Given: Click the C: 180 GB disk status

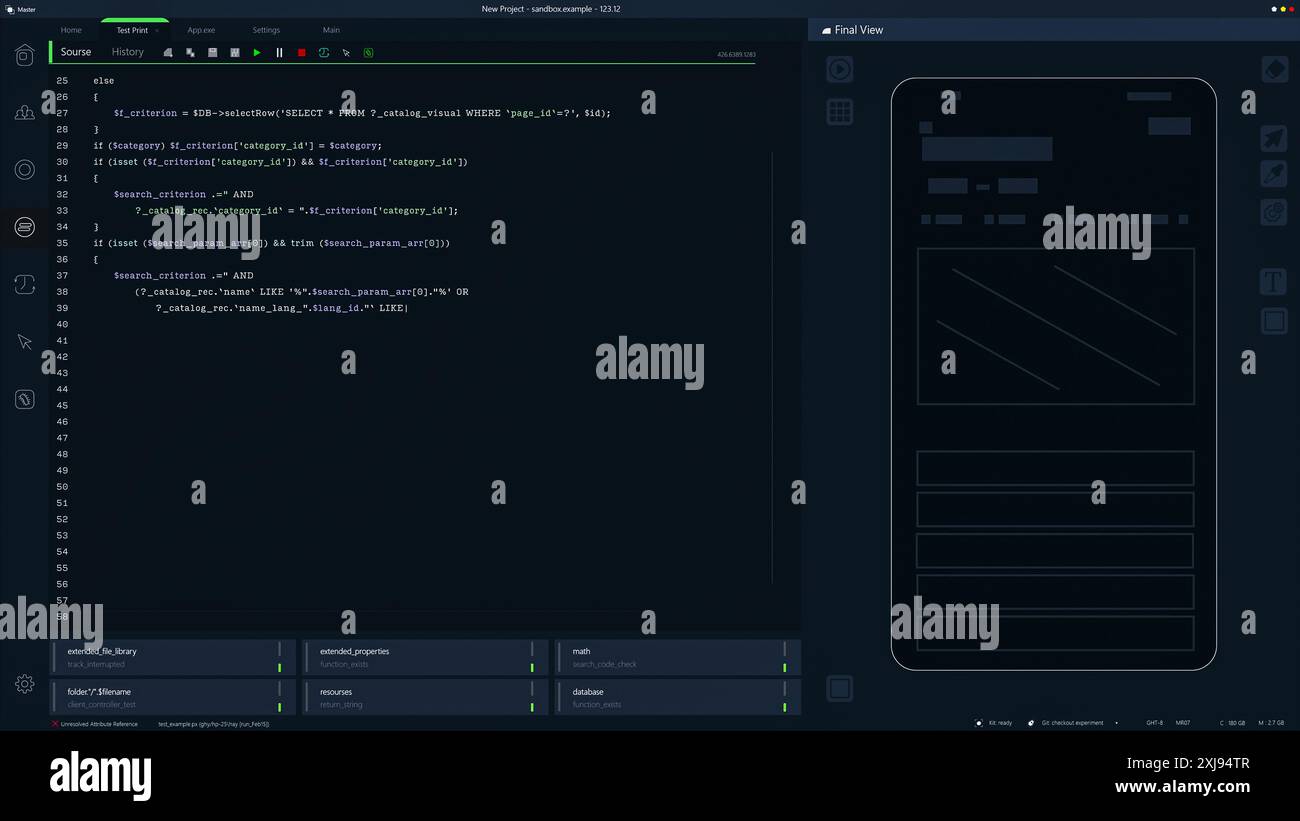Looking at the screenshot, I should click(1233, 722).
